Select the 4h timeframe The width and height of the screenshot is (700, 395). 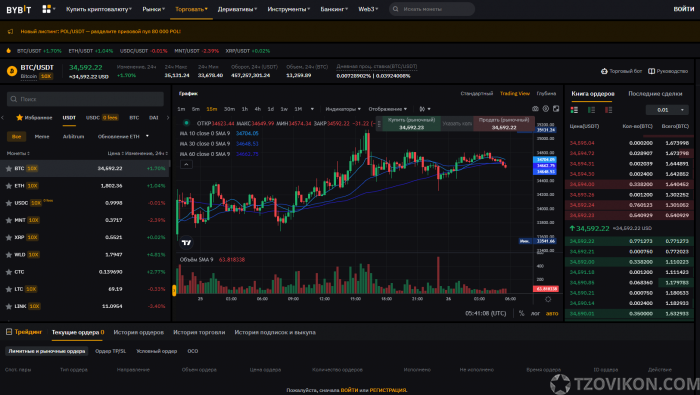pyautogui.click(x=258, y=109)
